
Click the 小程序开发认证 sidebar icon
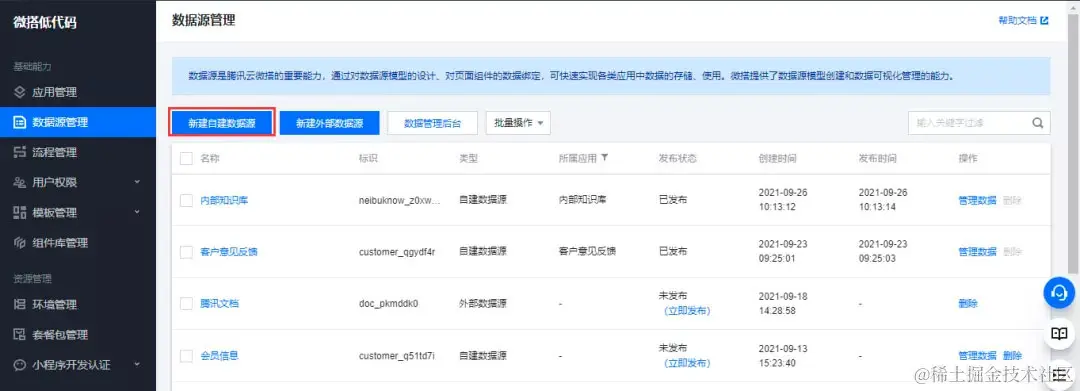coord(19,365)
